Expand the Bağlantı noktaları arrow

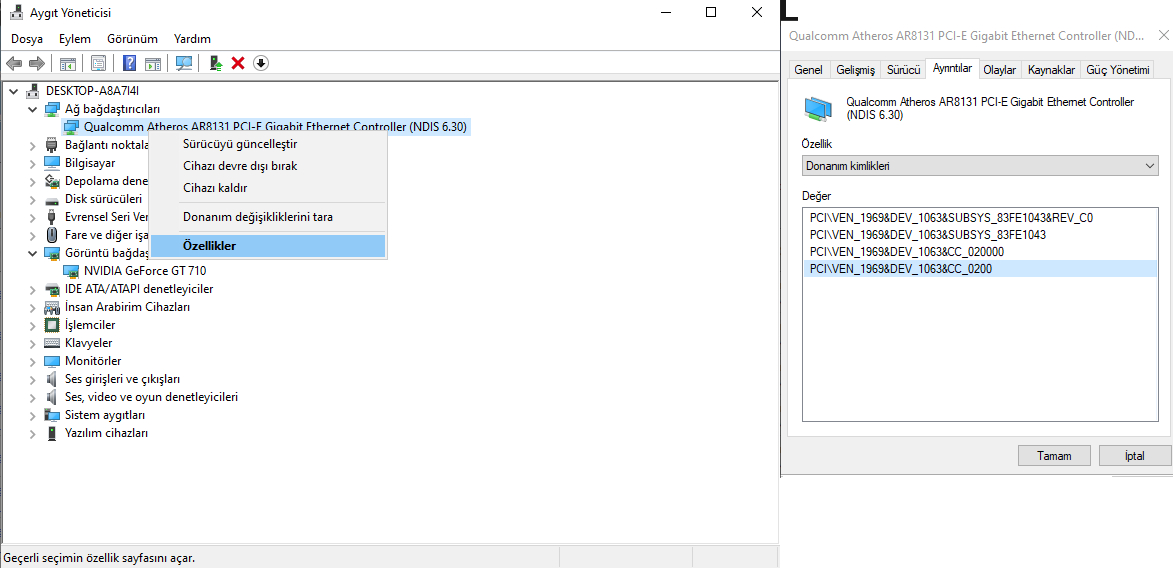click(32, 145)
